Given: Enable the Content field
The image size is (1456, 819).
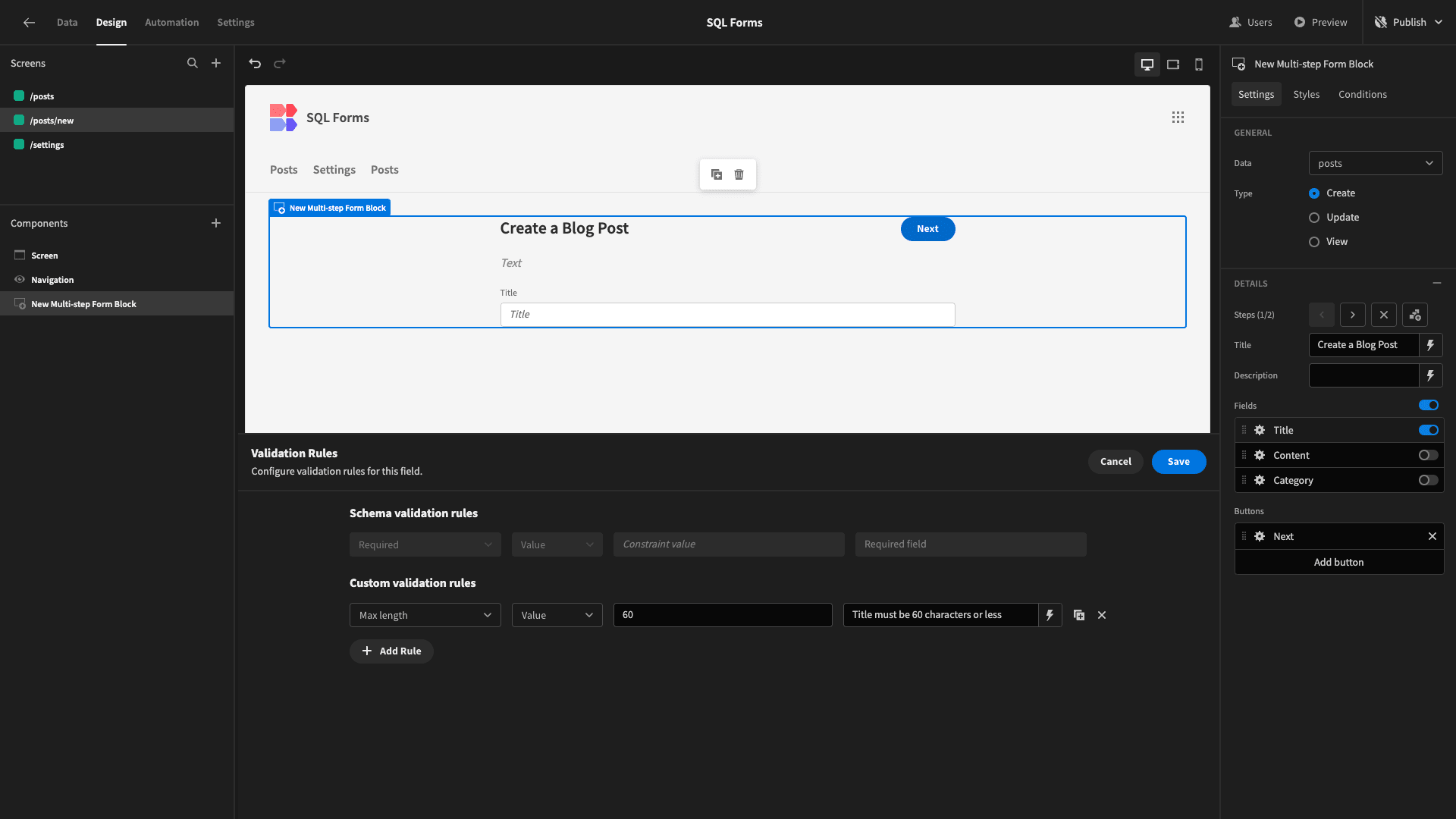Looking at the screenshot, I should 1429,455.
